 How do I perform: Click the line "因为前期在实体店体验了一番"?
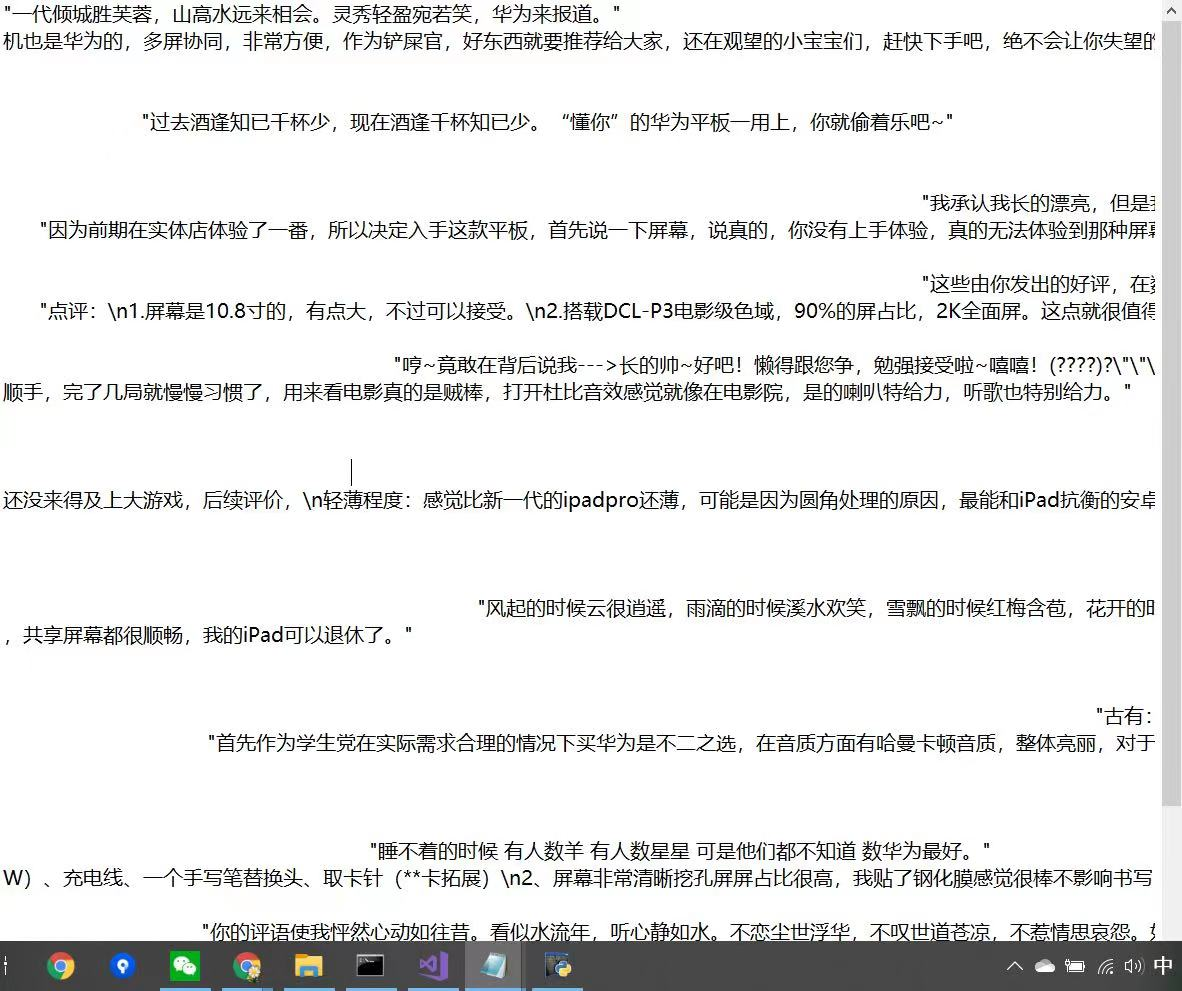click(597, 230)
